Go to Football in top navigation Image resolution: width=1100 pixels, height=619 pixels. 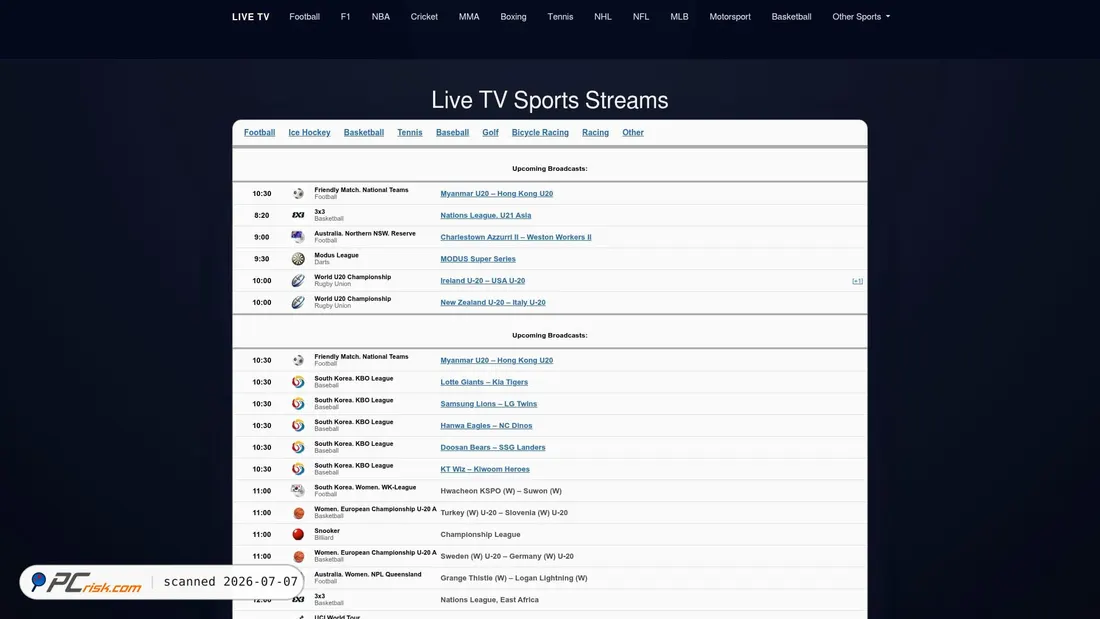pos(304,17)
